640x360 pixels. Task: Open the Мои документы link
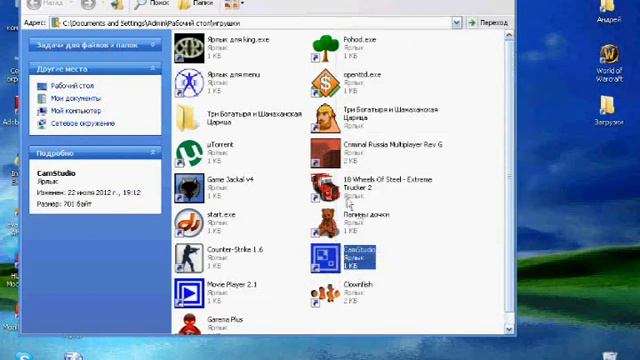click(x=76, y=98)
